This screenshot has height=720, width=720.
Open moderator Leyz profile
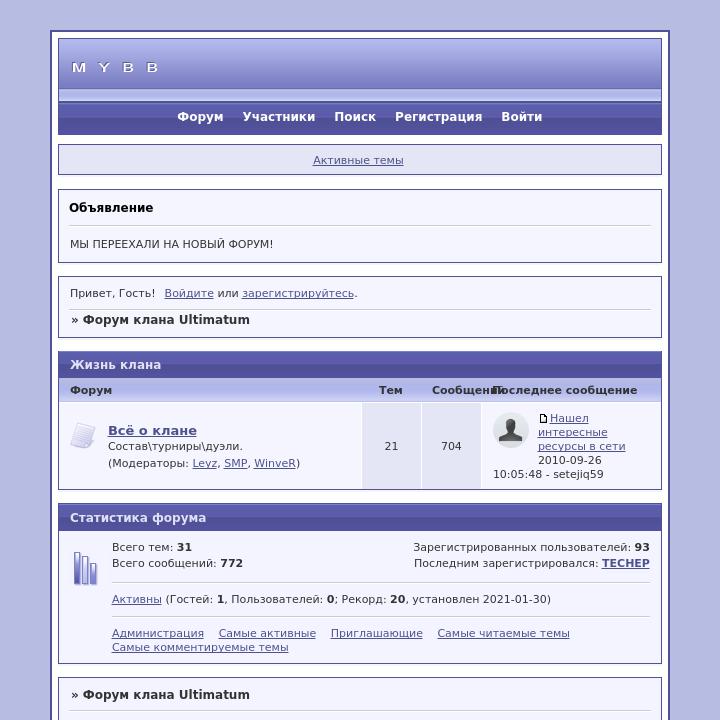204,463
